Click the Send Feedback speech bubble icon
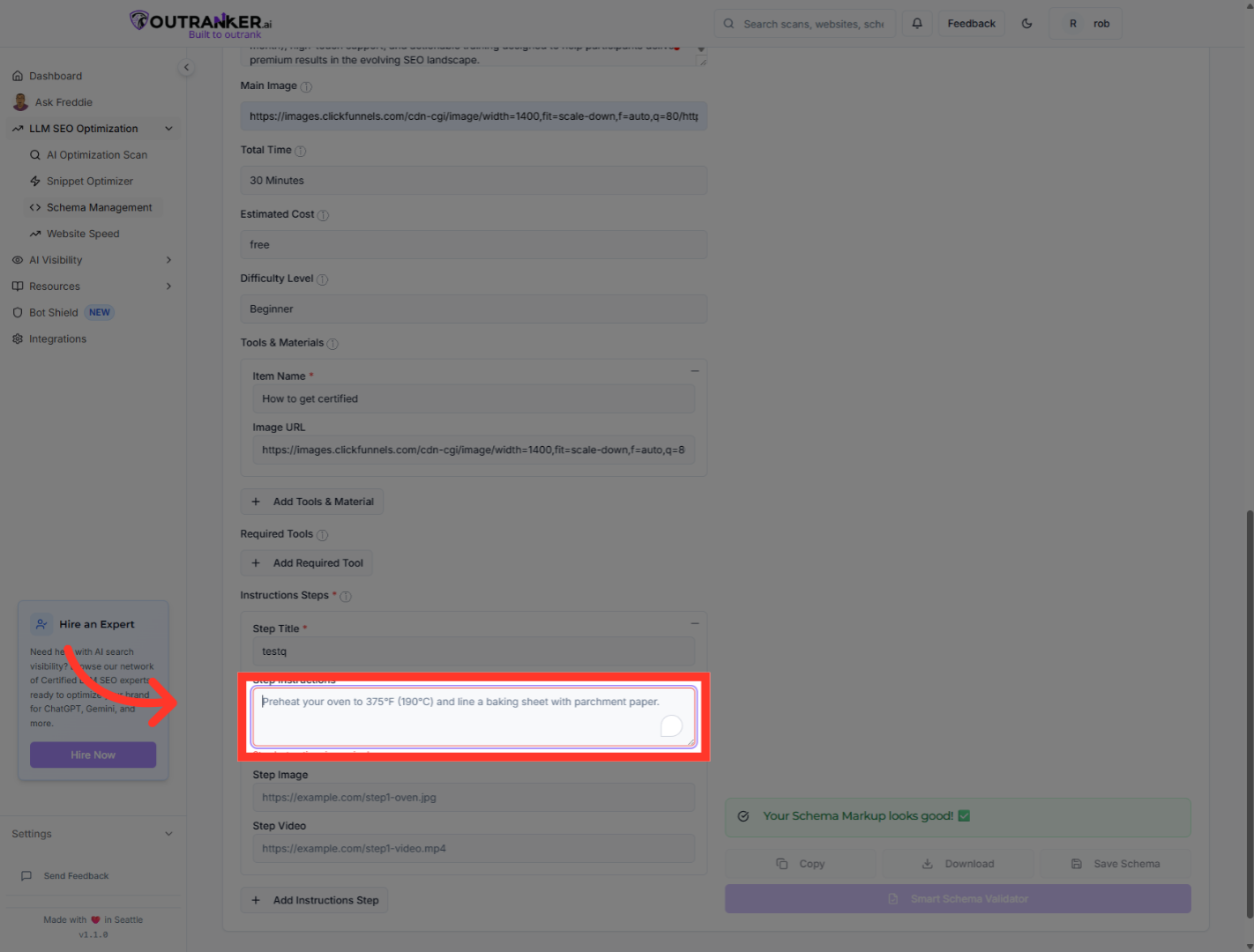The width and height of the screenshot is (1254, 952). [x=26, y=876]
